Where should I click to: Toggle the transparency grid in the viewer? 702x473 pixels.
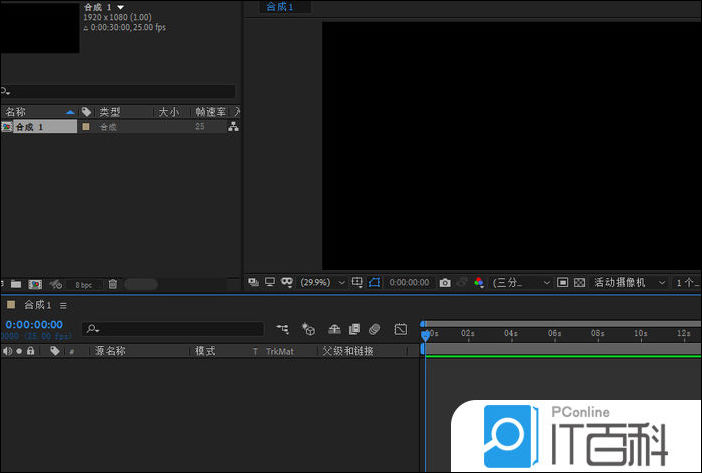(x=579, y=283)
